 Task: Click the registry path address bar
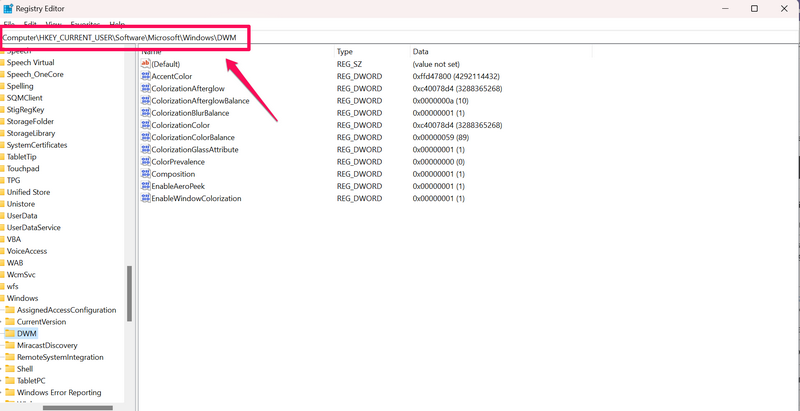pos(124,38)
